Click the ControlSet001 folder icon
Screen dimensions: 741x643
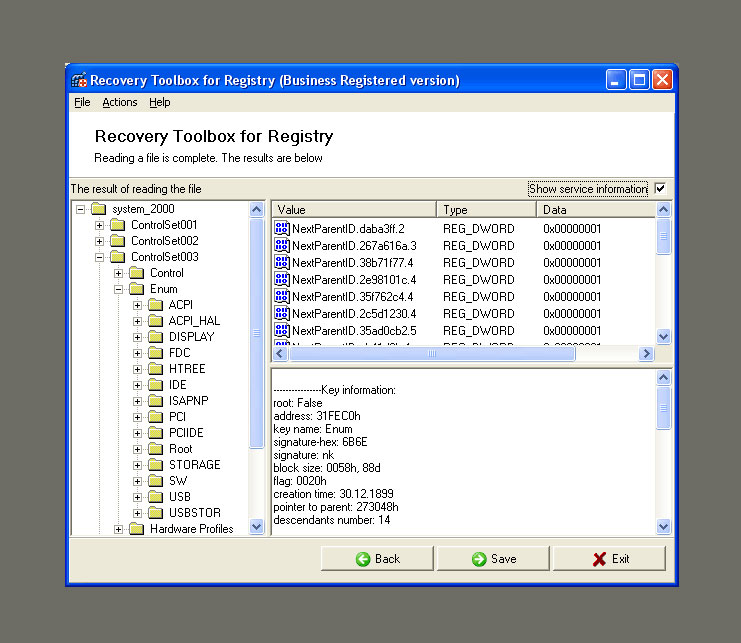coord(118,224)
